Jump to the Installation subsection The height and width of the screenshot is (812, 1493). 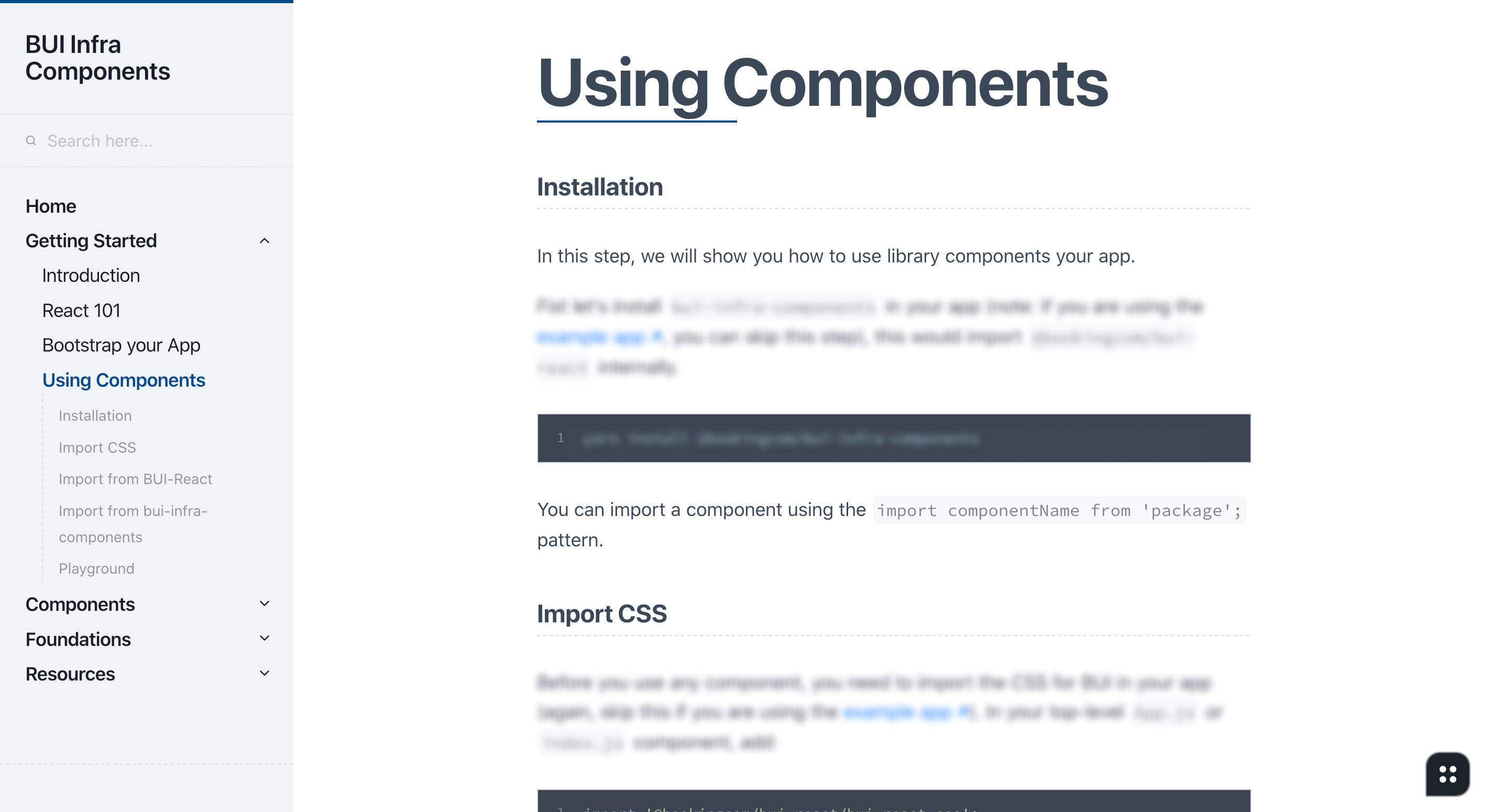pyautogui.click(x=95, y=415)
